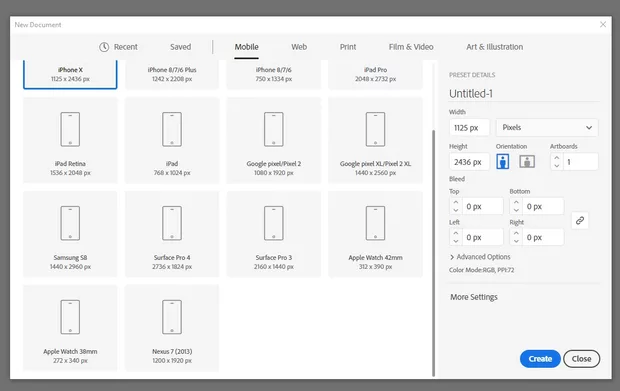Open More Settings
This screenshot has width=620, height=391.
pos(474,297)
